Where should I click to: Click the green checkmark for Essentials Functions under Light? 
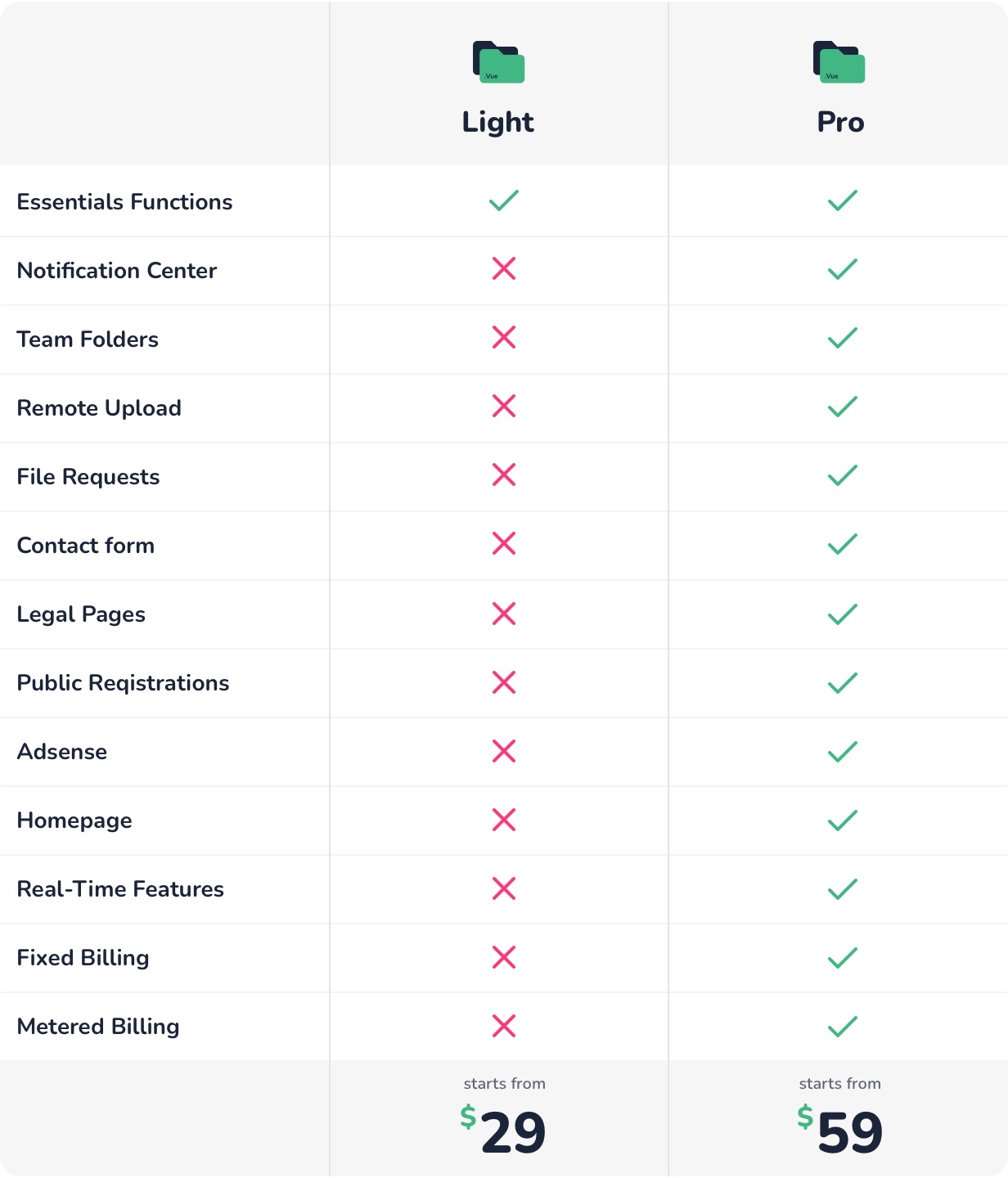pyautogui.click(x=504, y=200)
